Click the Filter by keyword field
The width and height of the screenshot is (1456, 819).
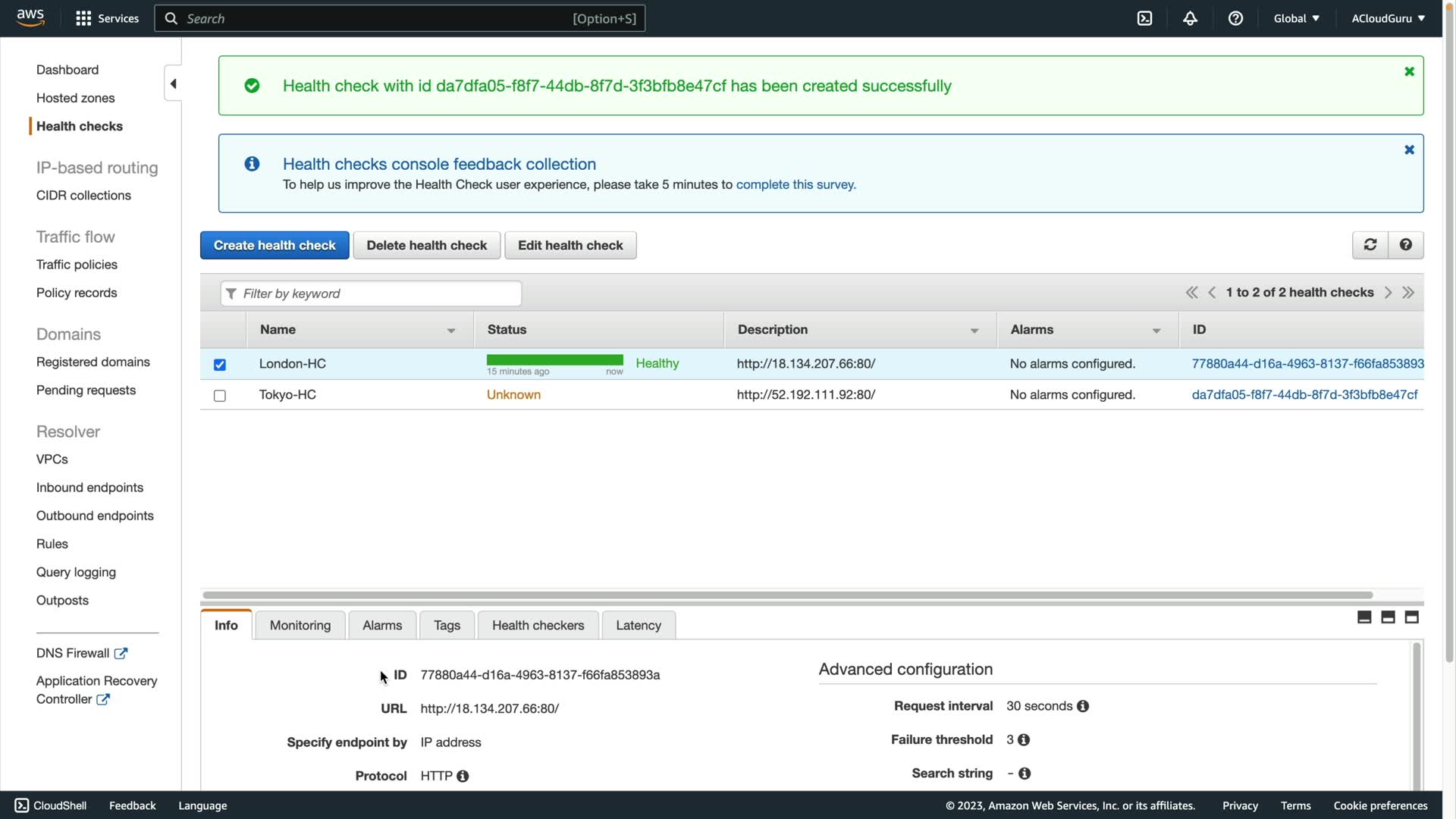(x=372, y=293)
